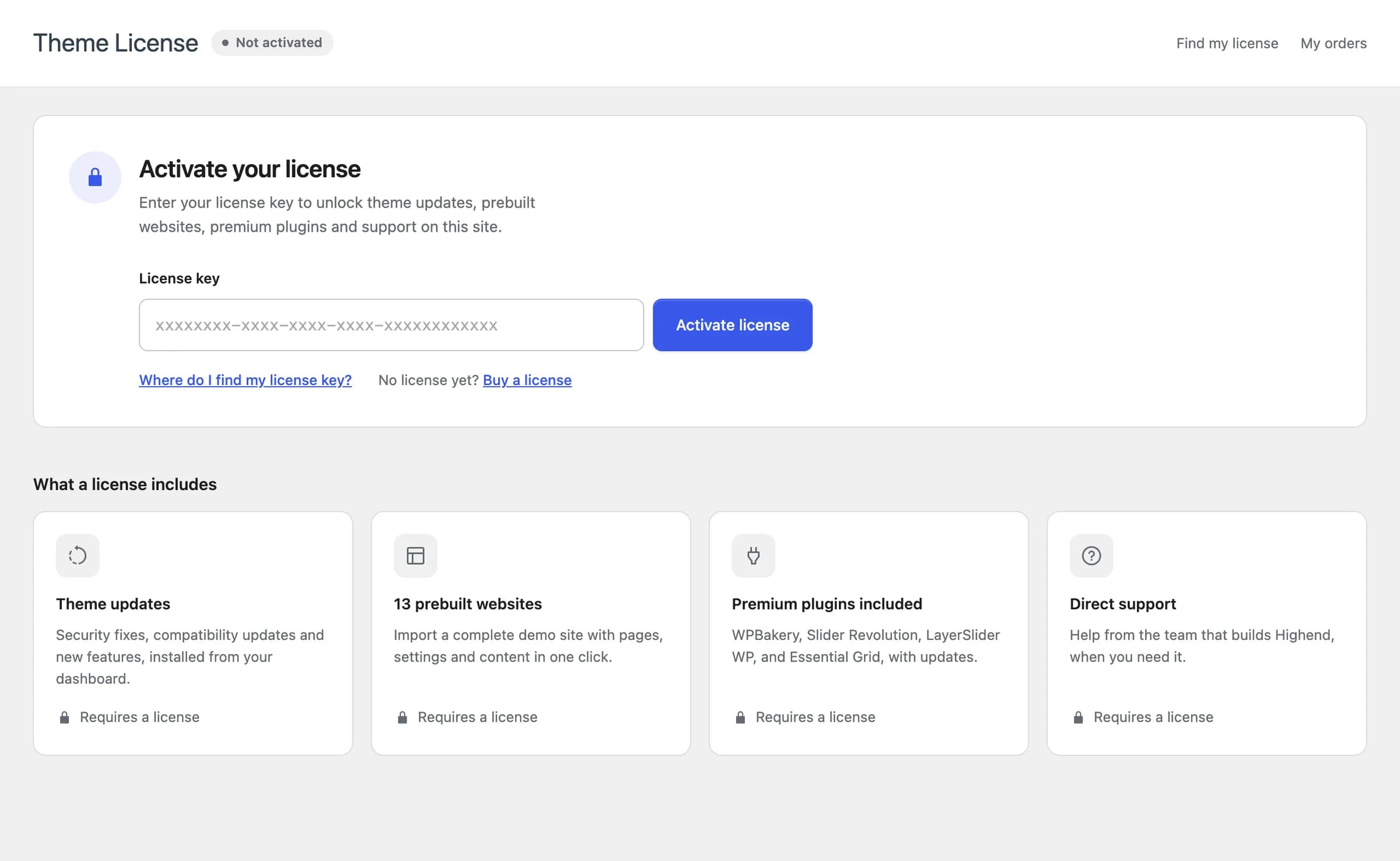Click the Activate your license heading
Image resolution: width=1400 pixels, height=861 pixels.
click(250, 169)
